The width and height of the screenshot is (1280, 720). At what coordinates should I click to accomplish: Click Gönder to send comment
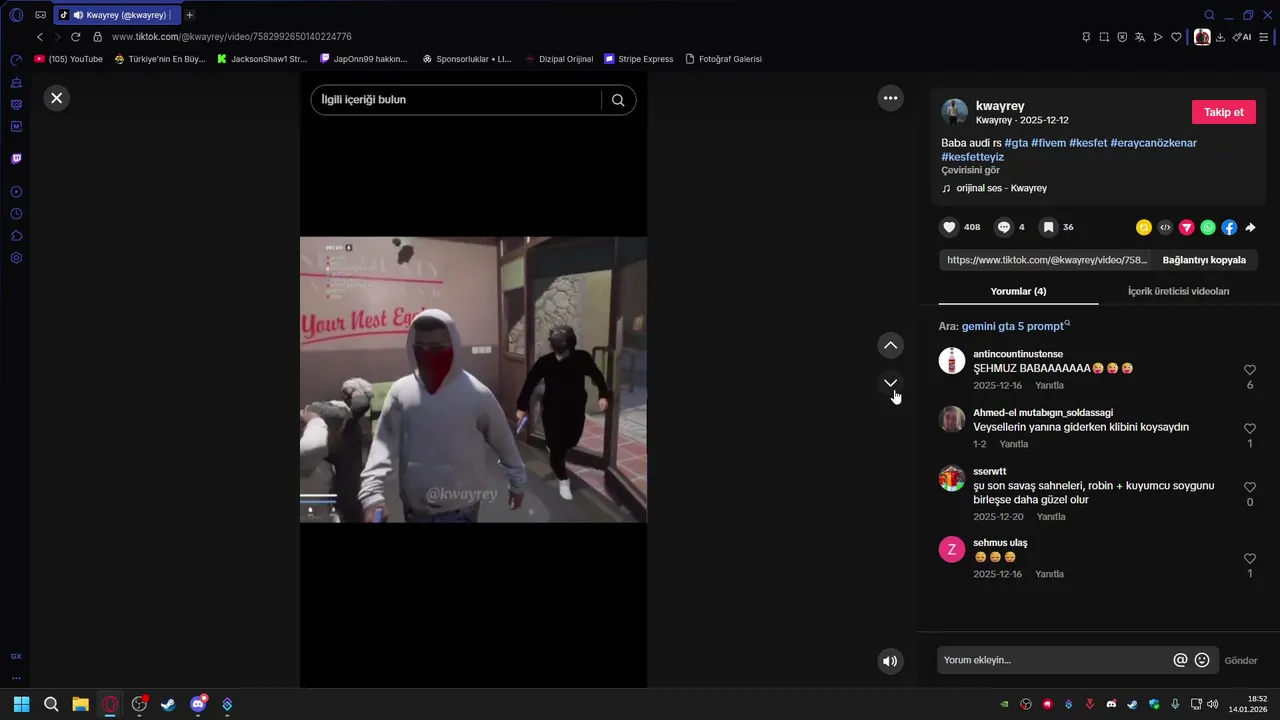coord(1241,661)
